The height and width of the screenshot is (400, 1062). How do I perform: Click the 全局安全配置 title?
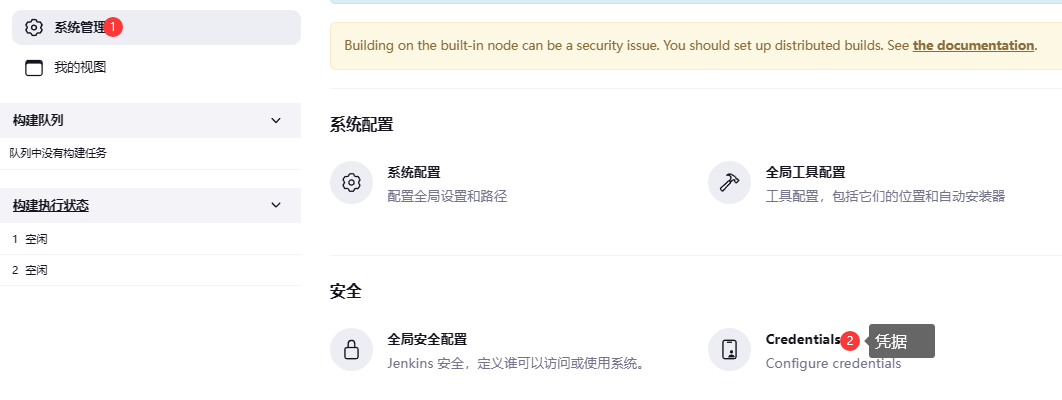pos(427,340)
